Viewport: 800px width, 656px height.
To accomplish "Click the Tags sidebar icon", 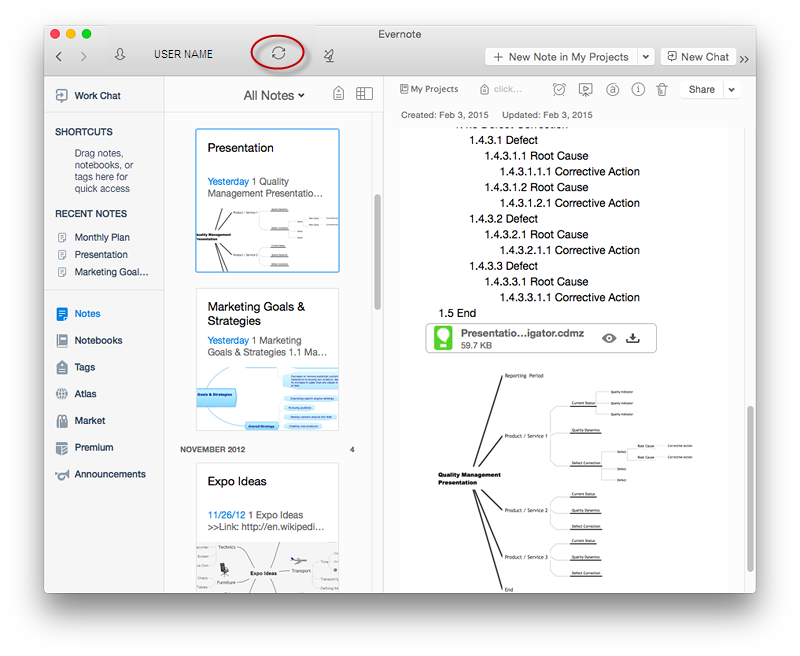I will click(62, 367).
